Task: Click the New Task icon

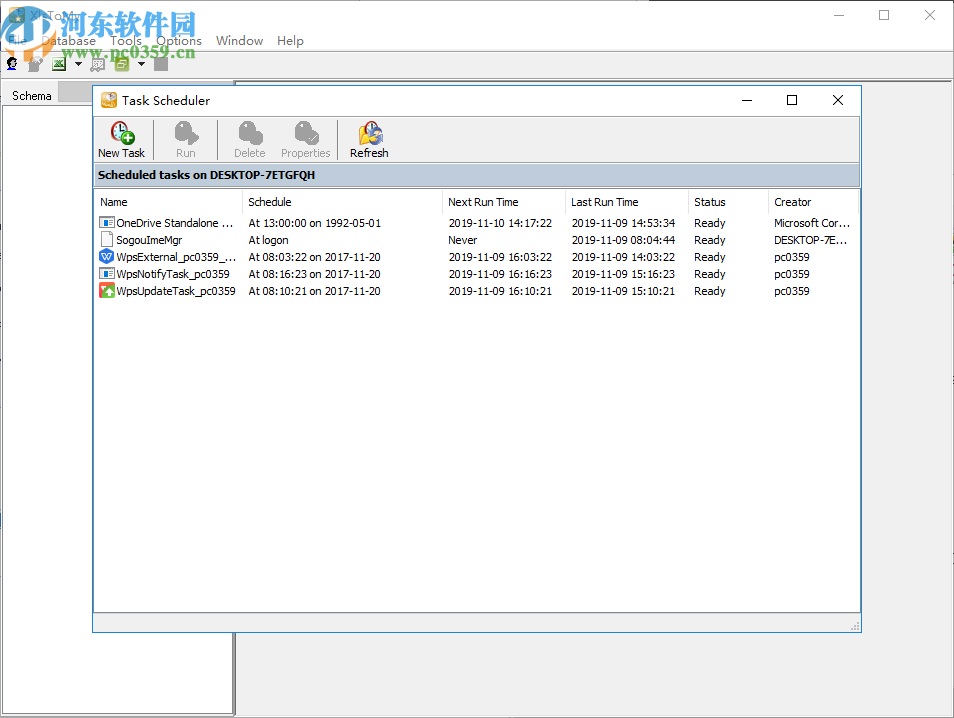Action: [120, 139]
